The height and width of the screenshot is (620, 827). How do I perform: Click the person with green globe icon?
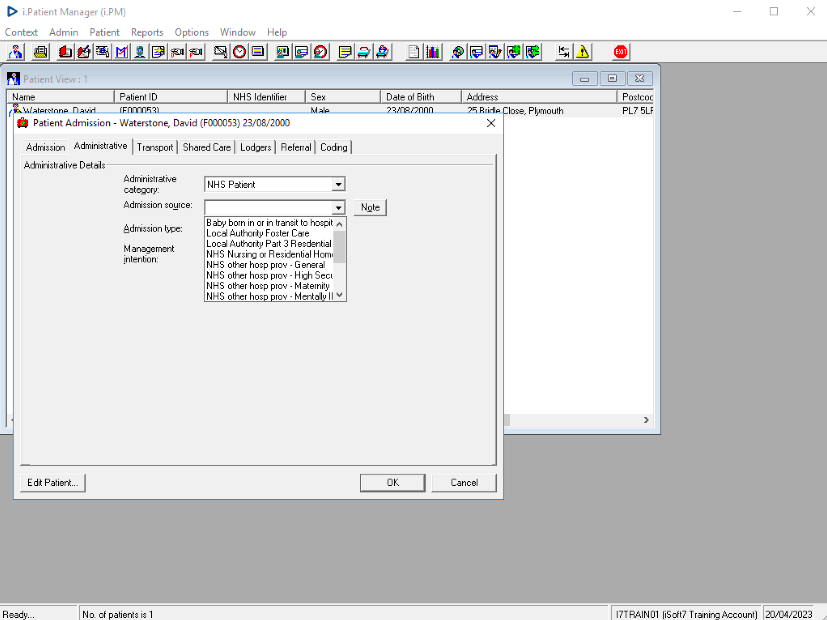pos(514,52)
